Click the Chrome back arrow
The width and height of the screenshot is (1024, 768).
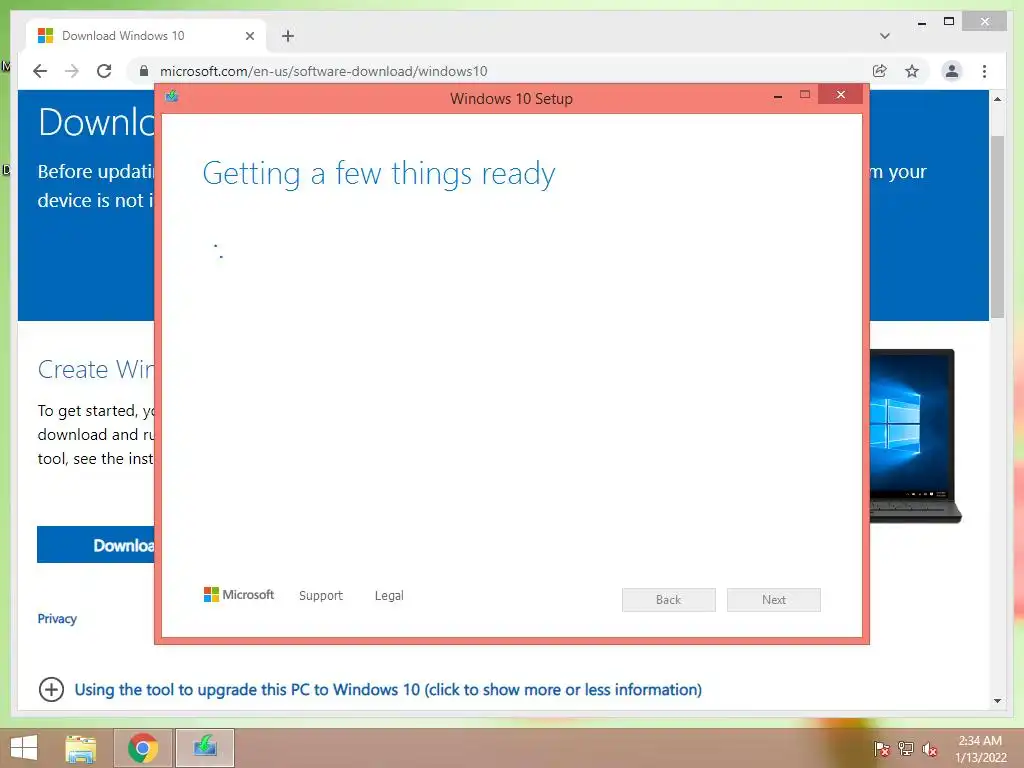click(40, 71)
